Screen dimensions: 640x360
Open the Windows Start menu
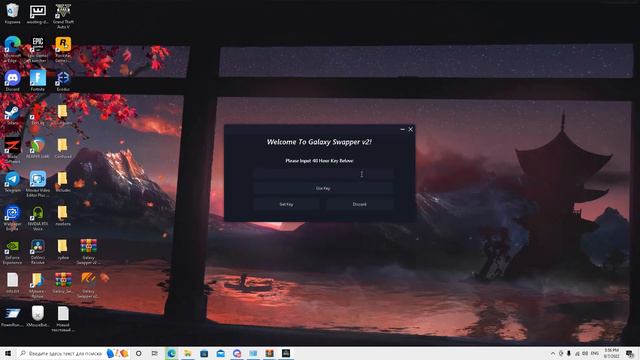point(8,353)
